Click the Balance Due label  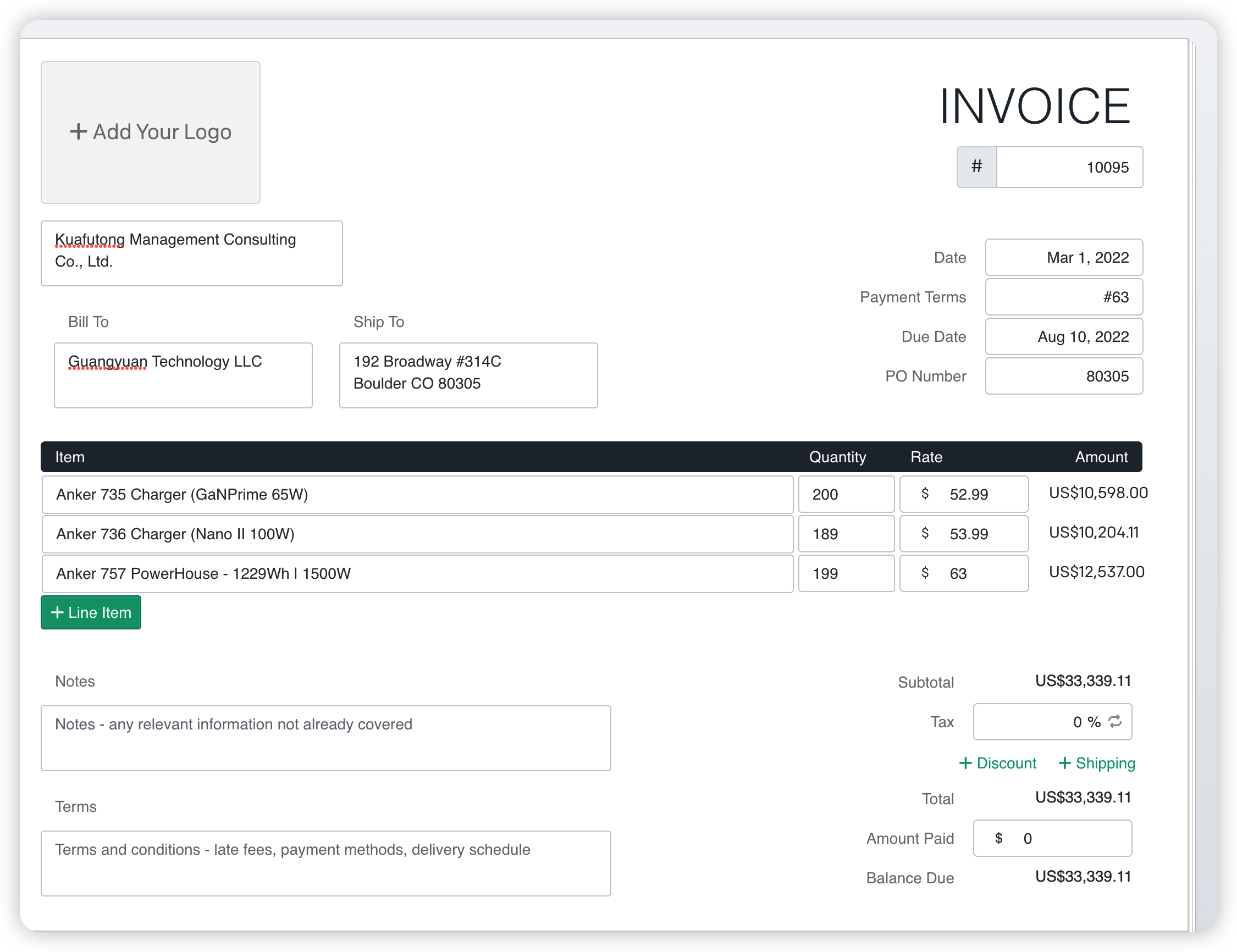910,878
